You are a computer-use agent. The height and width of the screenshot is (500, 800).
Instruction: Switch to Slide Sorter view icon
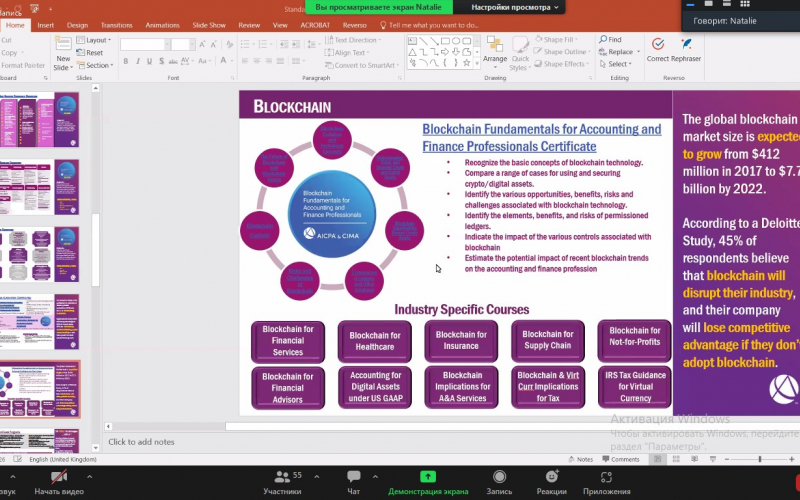(x=676, y=459)
